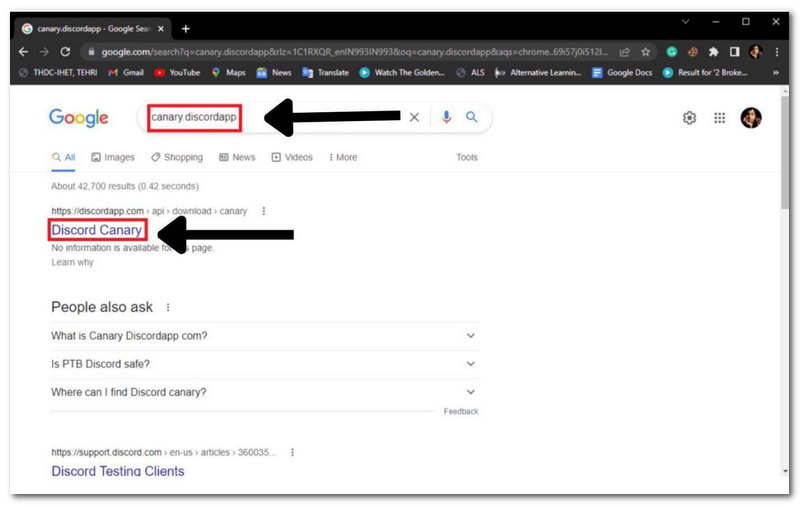Viewport: 800px width, 505px height.
Task: Switch to the News search tab
Action: [x=237, y=157]
